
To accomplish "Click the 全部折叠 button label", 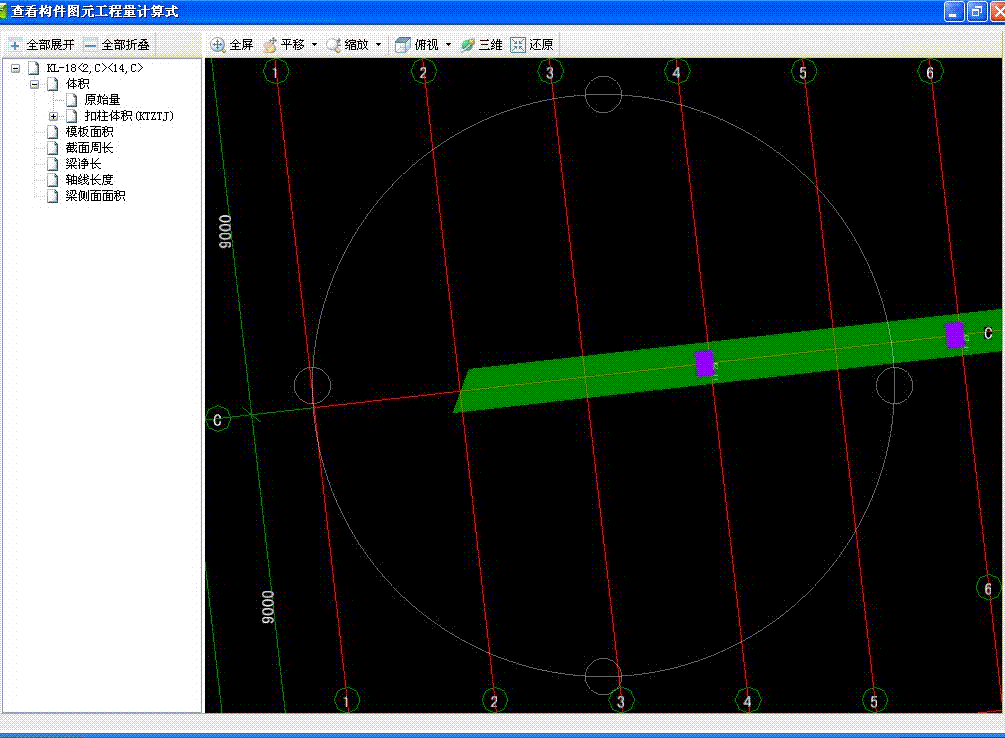I will (x=126, y=45).
